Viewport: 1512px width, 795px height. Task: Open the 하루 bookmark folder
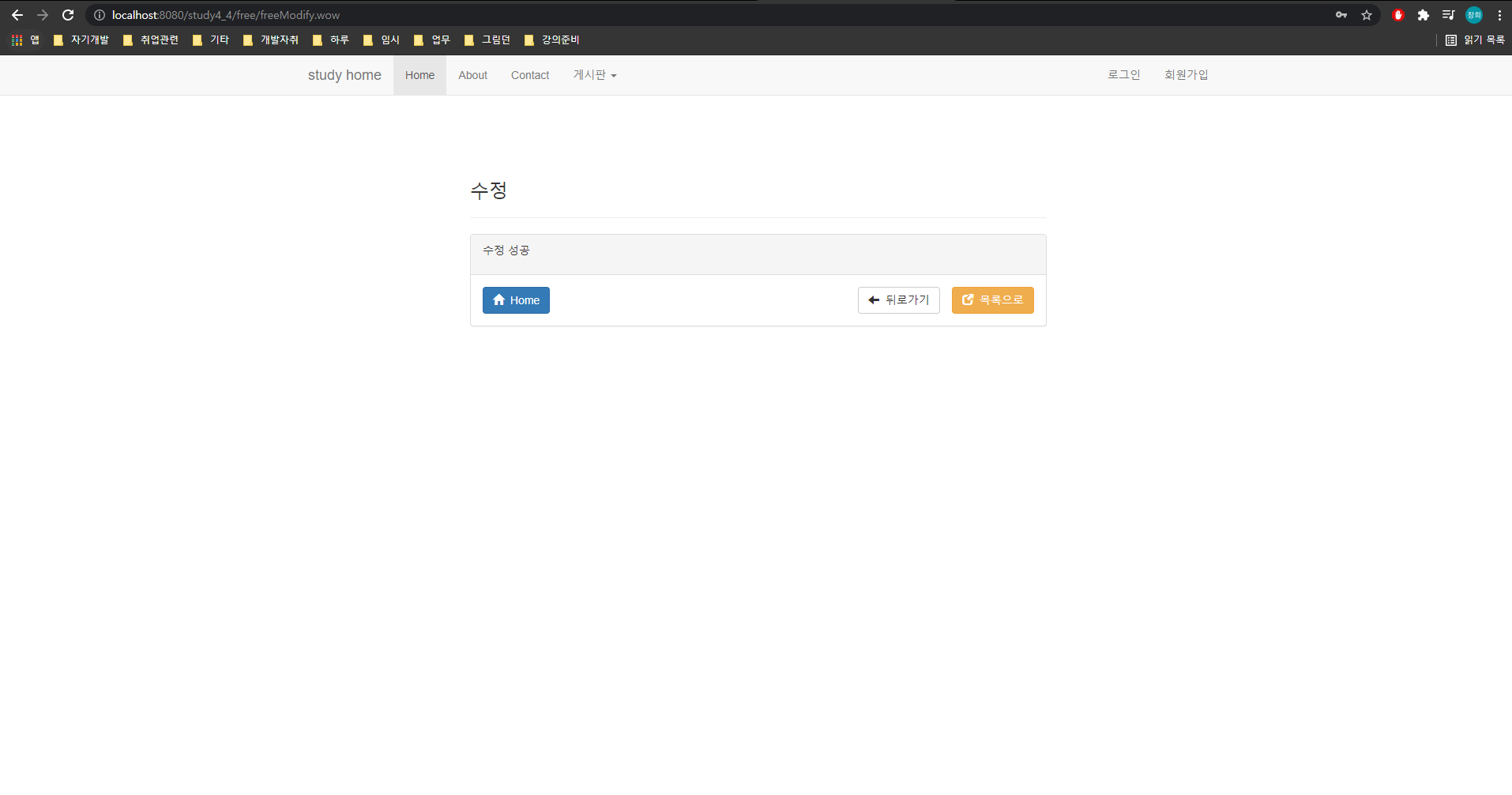[x=331, y=40]
